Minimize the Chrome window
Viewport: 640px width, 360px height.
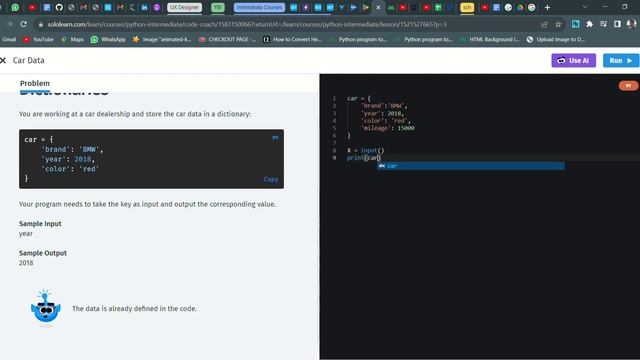pyautogui.click(x=605, y=7)
